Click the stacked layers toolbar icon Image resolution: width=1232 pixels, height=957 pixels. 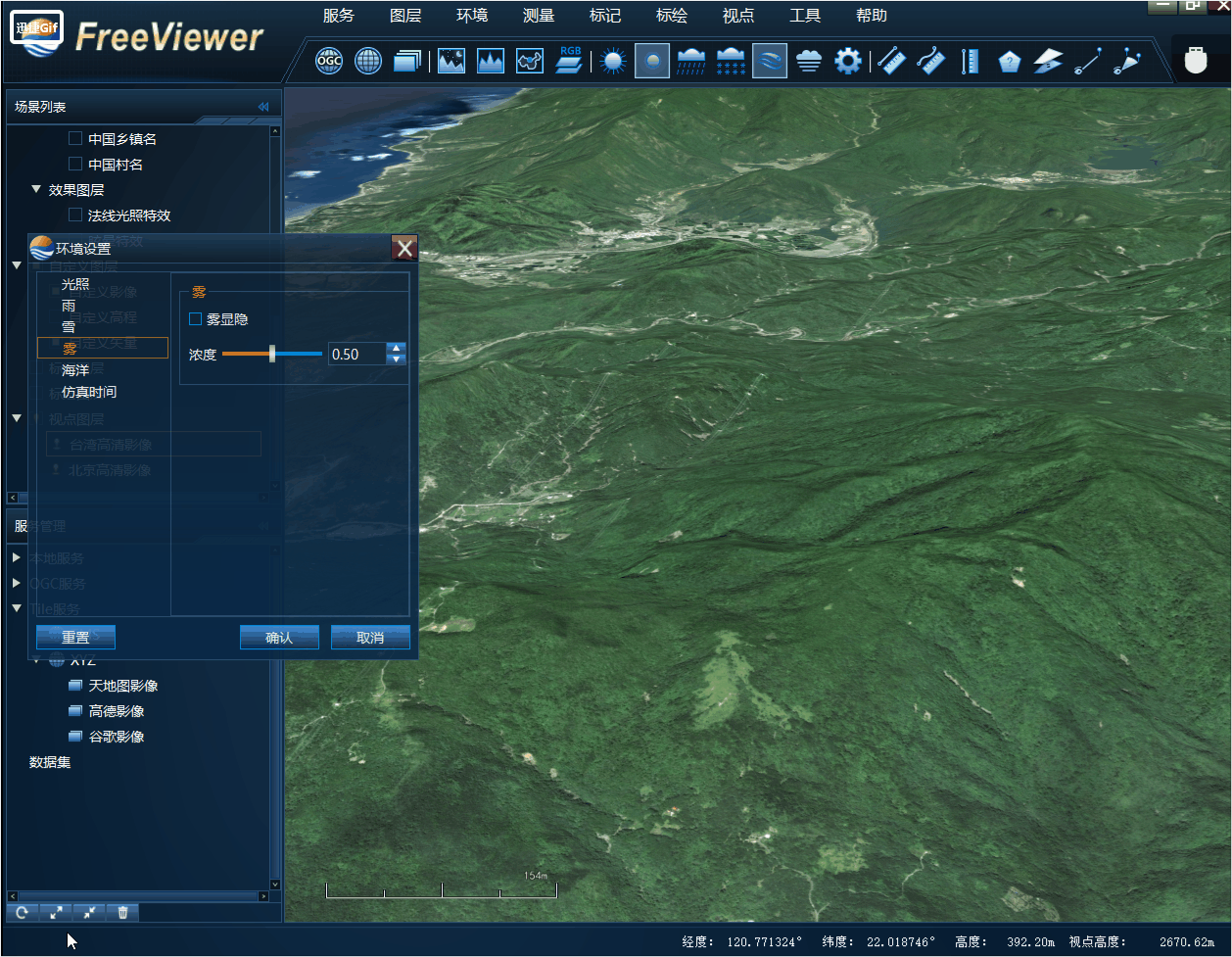pyautogui.click(x=407, y=62)
